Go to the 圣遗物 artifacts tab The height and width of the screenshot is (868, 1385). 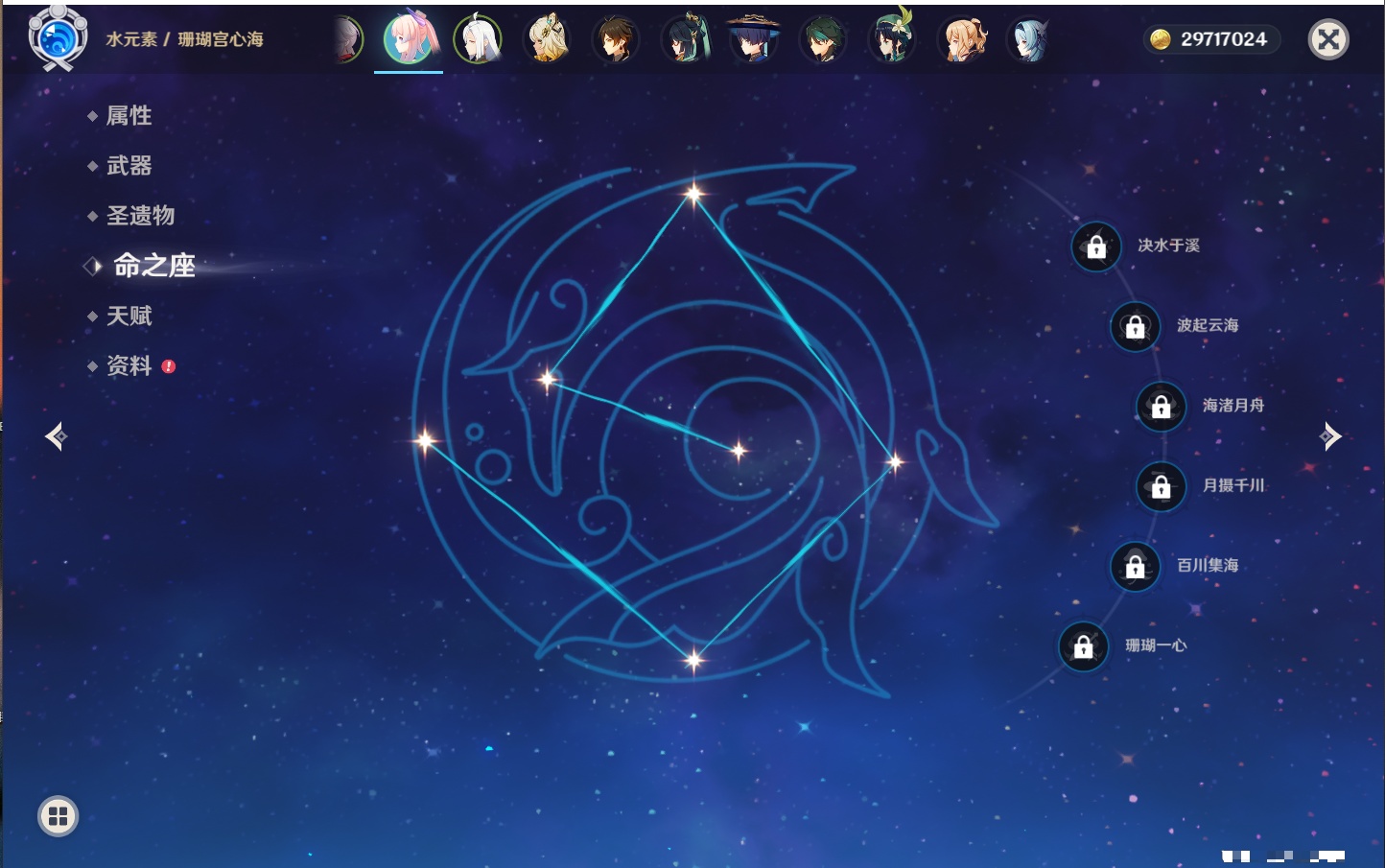click(x=140, y=216)
